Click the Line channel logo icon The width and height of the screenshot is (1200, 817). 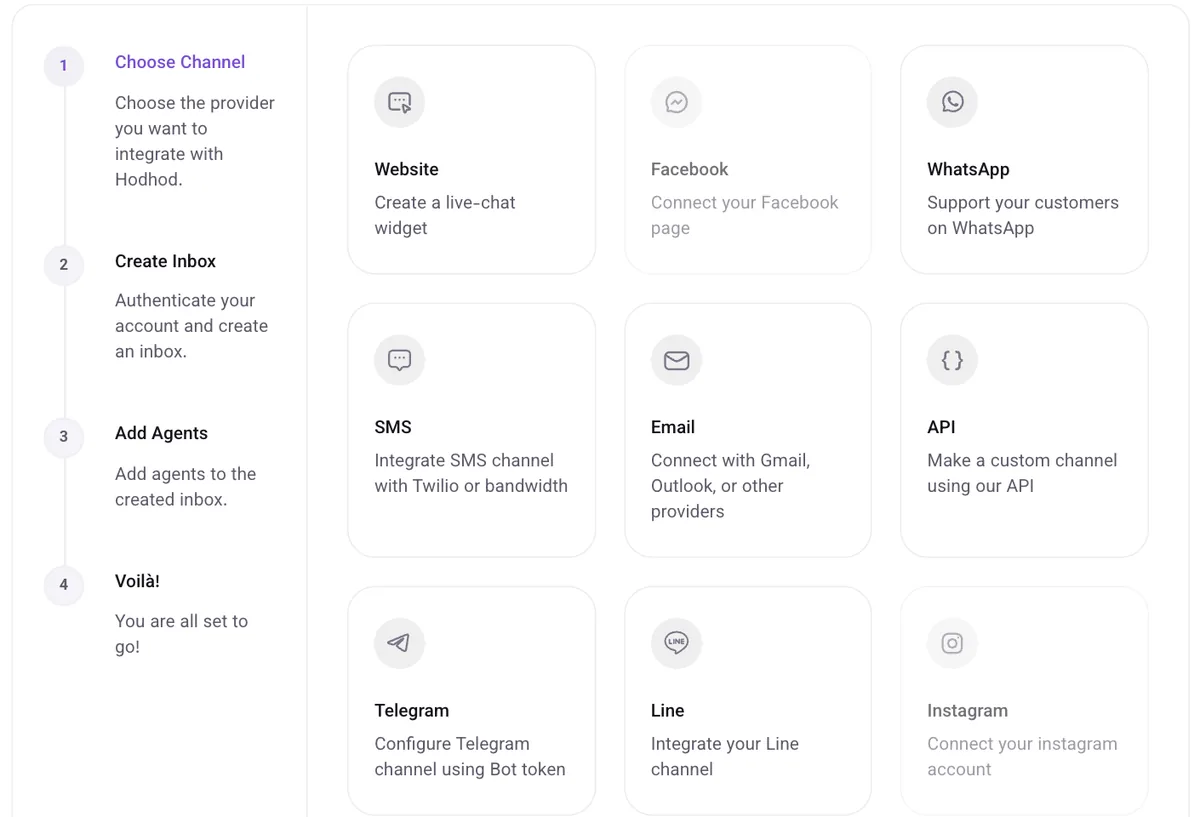tap(676, 643)
